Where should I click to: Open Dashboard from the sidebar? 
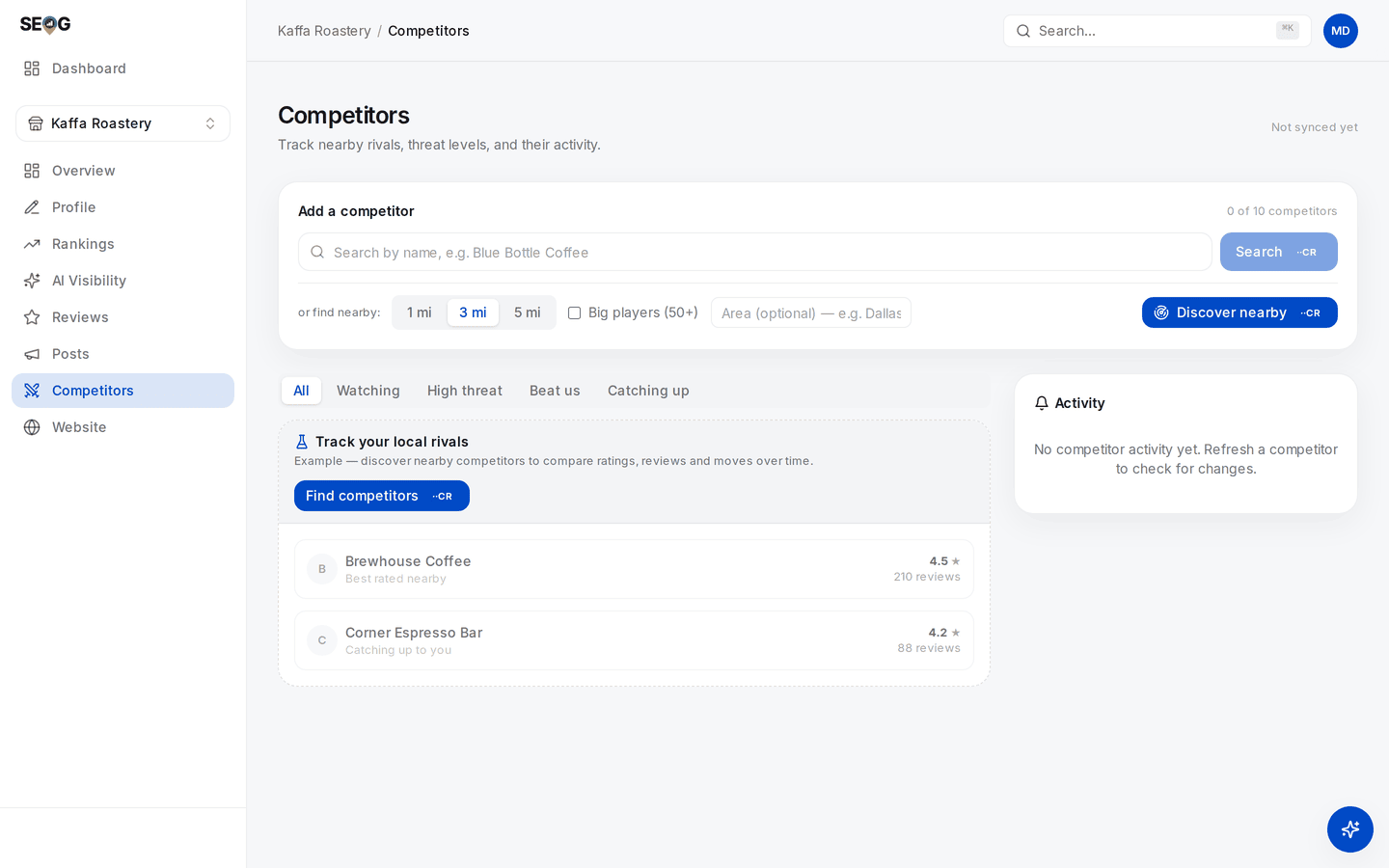coord(123,68)
